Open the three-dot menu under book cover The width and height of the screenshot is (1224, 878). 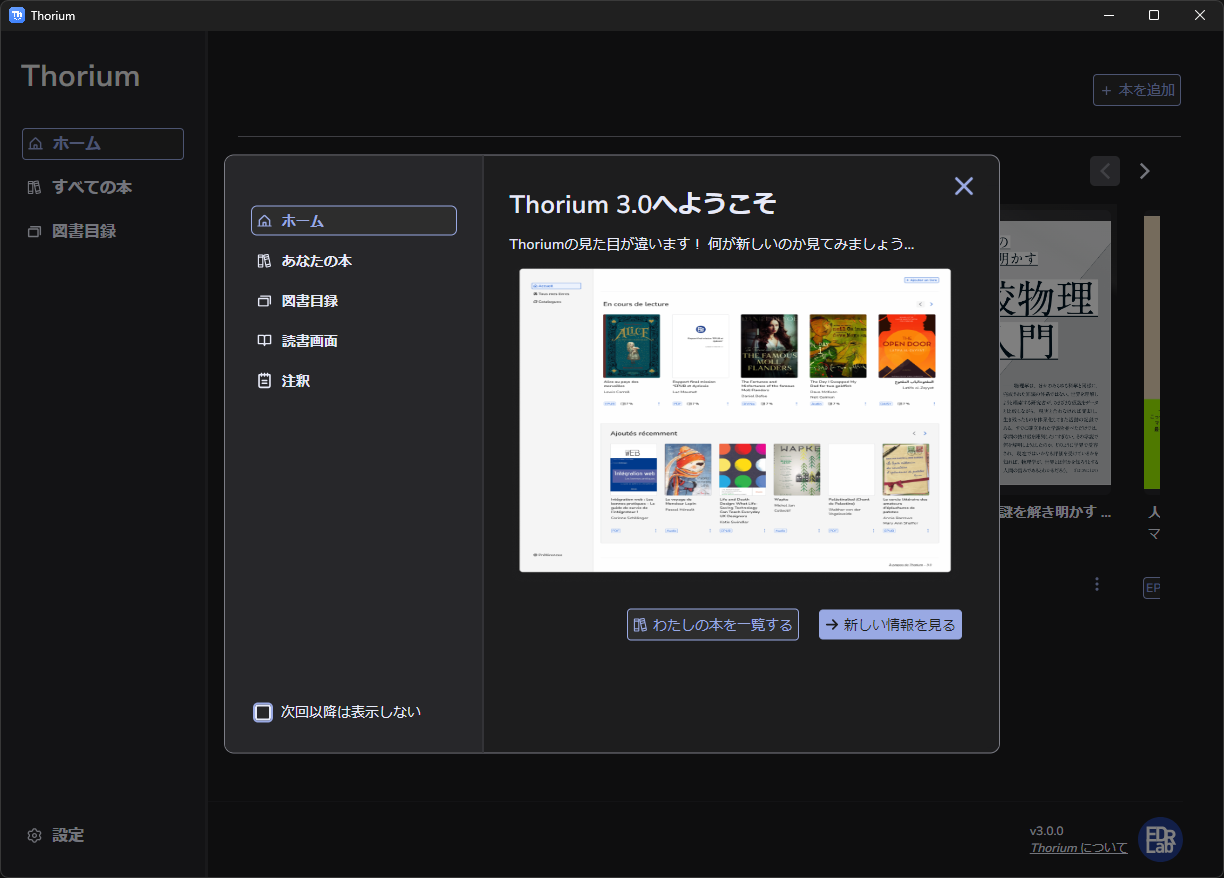coord(1097,584)
